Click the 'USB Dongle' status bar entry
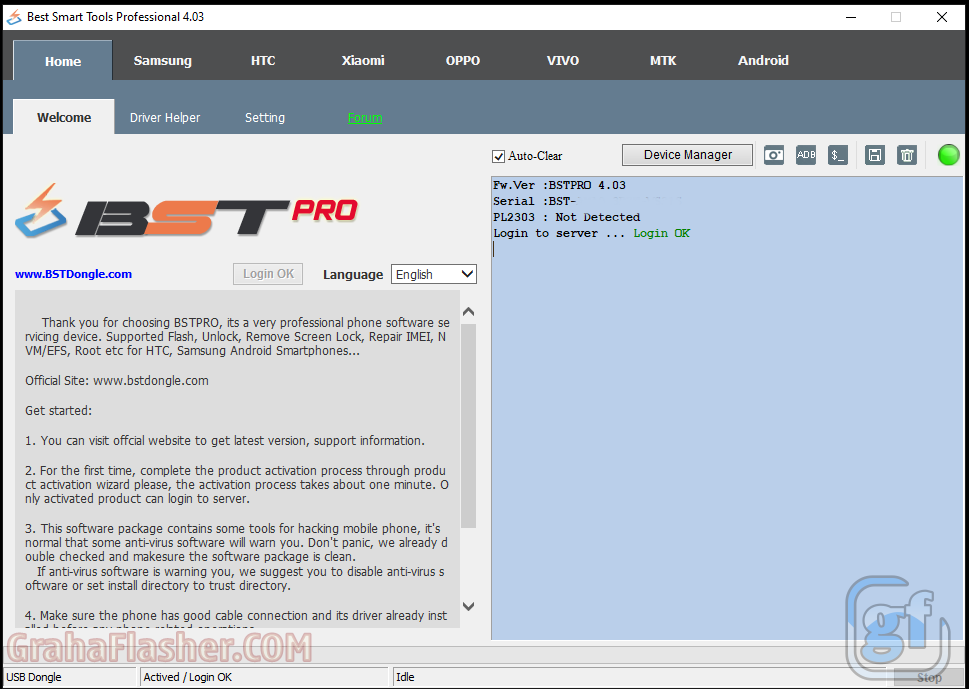The width and height of the screenshot is (969, 689). pos(69,677)
